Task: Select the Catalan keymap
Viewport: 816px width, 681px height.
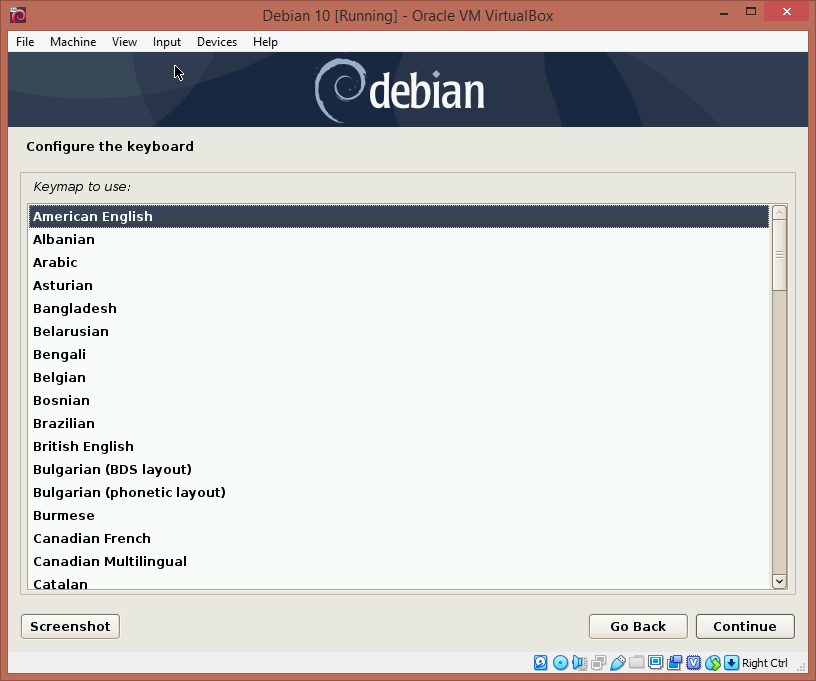Action: click(399, 582)
